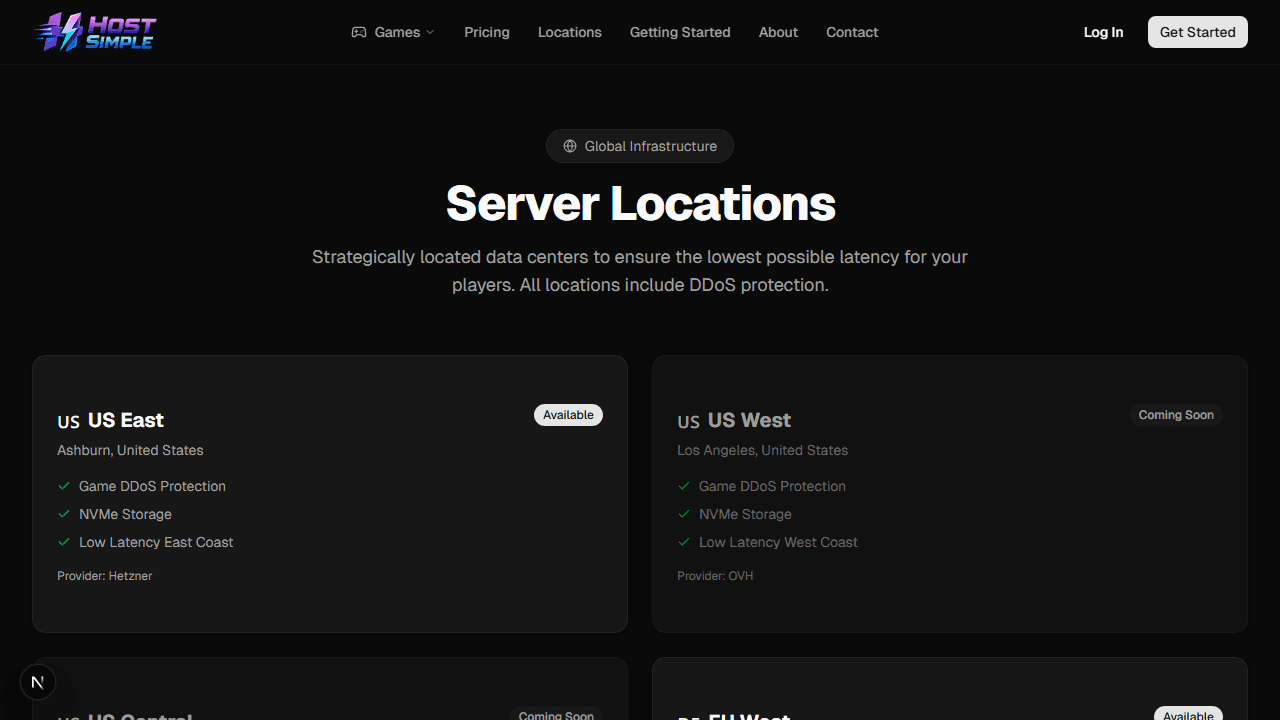Click the Available badge on US East

click(x=568, y=415)
